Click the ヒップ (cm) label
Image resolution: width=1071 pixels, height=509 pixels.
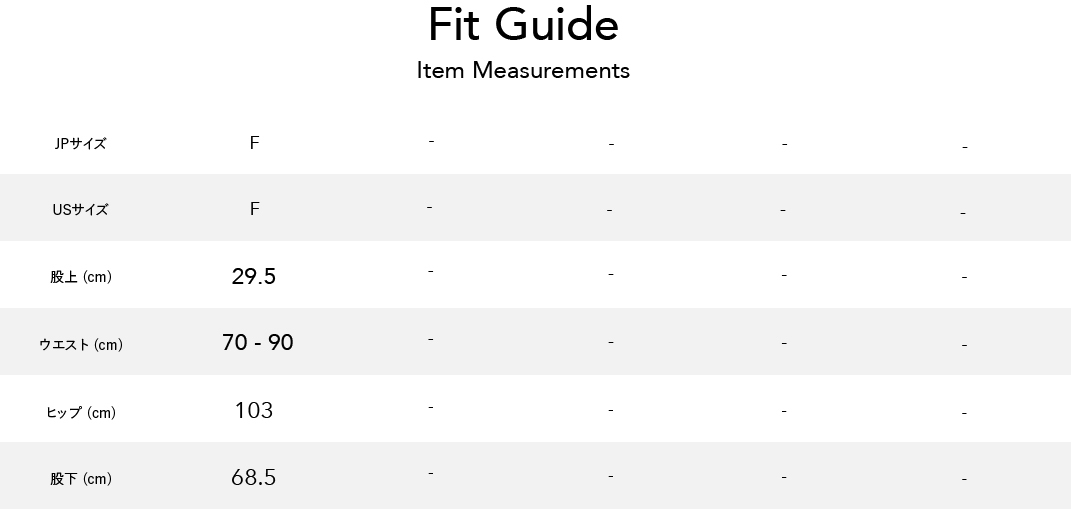pos(81,412)
